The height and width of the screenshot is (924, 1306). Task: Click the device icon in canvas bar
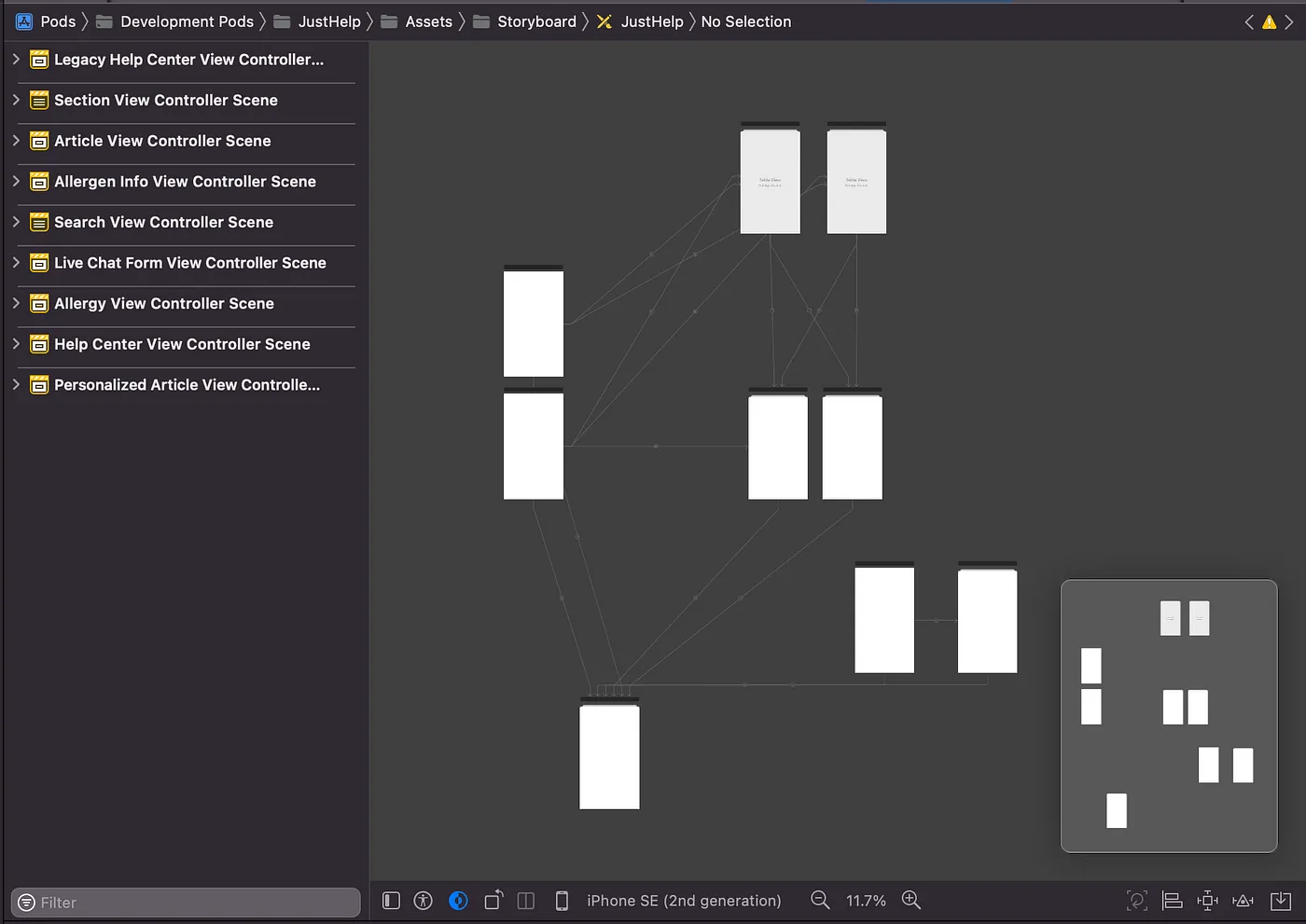pos(562,900)
